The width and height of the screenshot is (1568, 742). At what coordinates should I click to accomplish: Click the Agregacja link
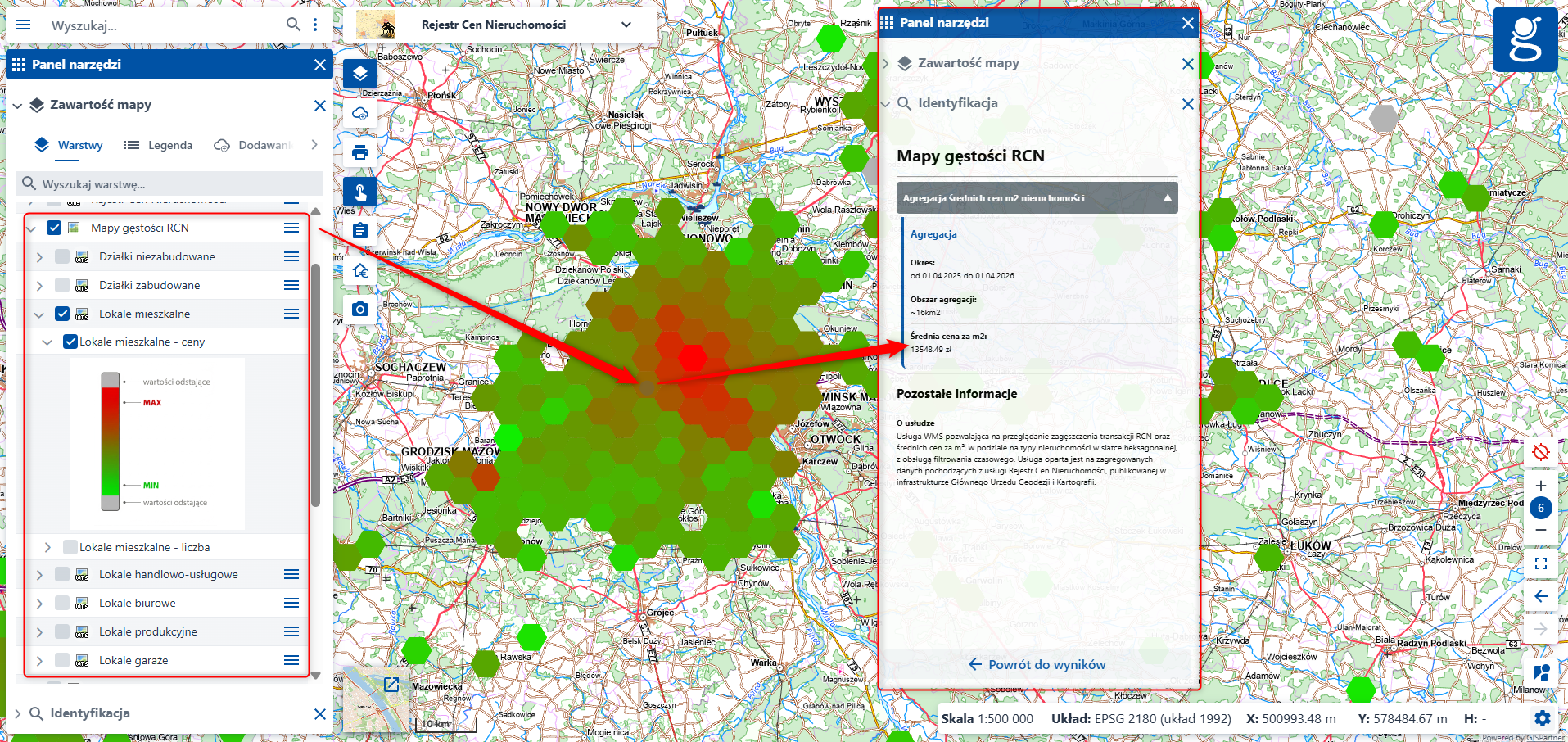[933, 234]
